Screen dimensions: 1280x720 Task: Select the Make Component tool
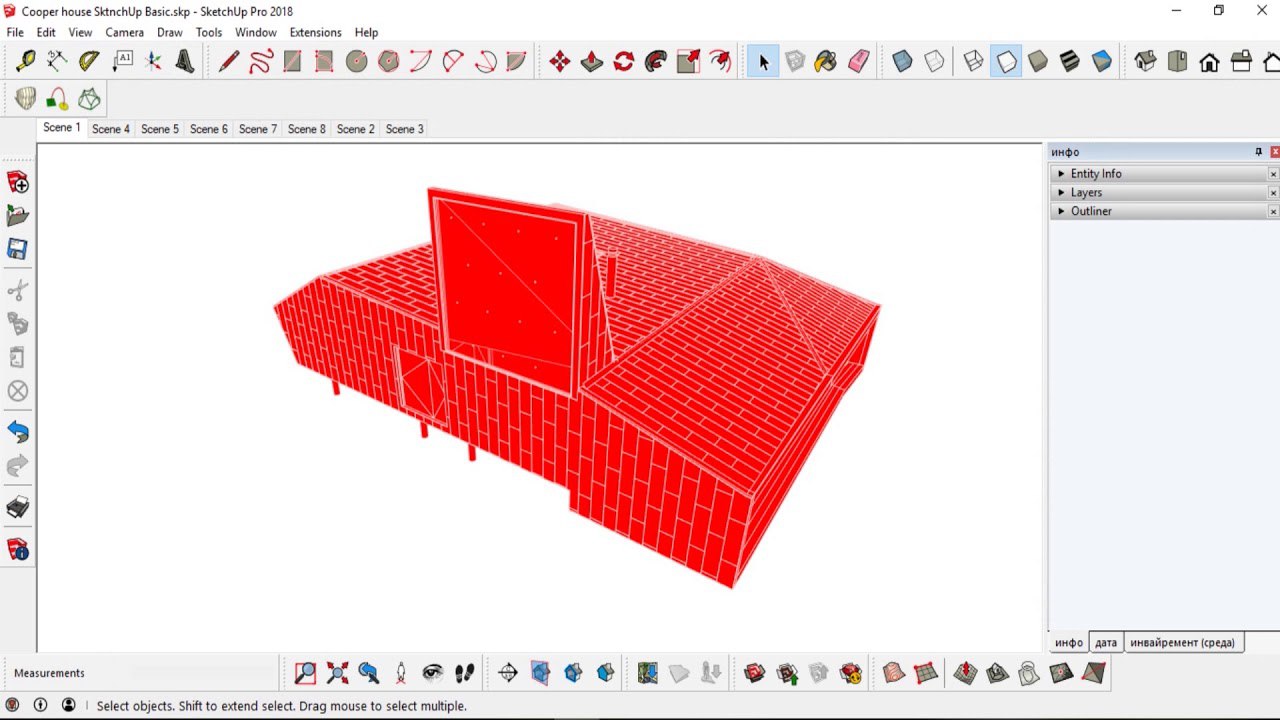point(795,61)
